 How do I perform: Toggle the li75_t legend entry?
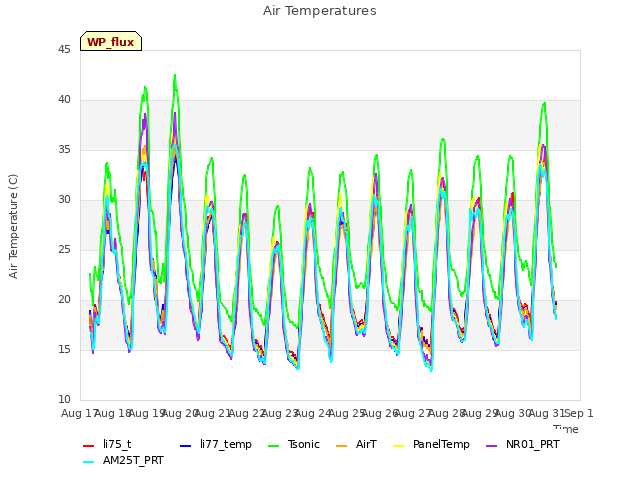click(107, 444)
